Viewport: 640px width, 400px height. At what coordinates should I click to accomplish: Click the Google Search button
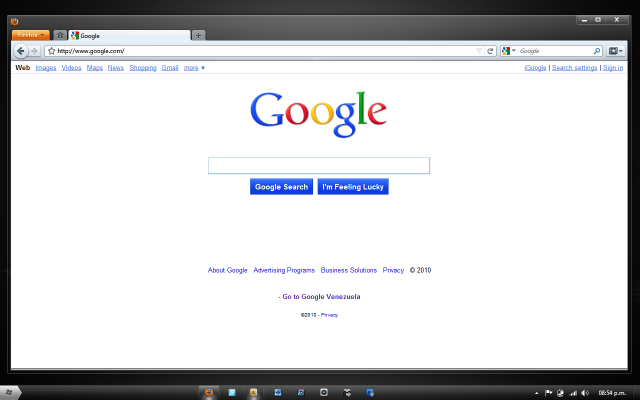(x=281, y=187)
